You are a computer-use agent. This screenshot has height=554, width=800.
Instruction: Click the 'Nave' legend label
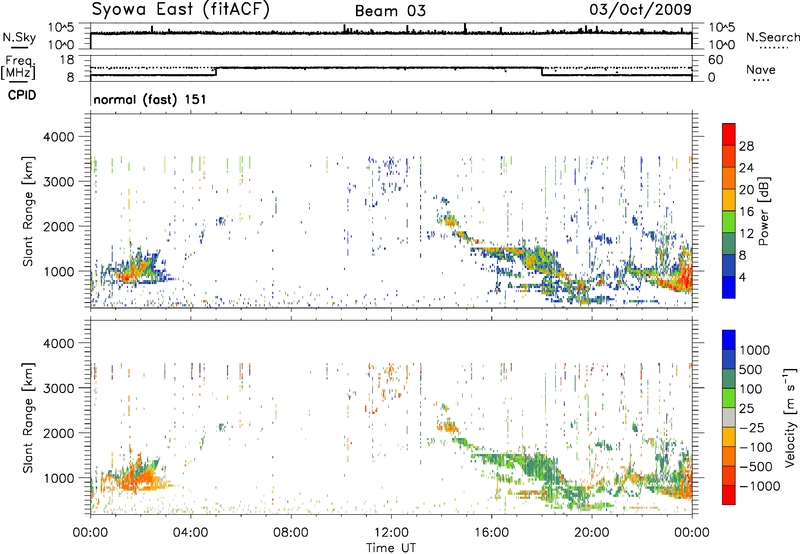click(x=761, y=70)
